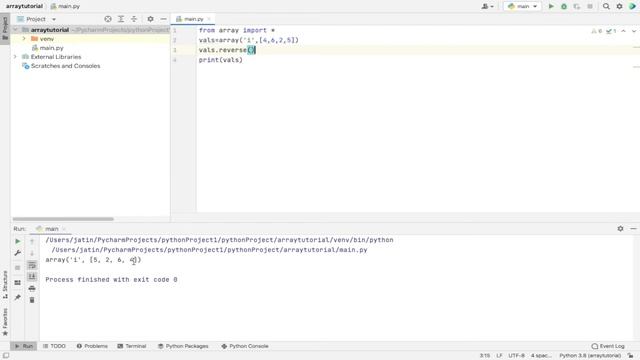Image resolution: width=640 pixels, height=360 pixels.
Task: Click the stop icon in top toolbar
Action: [x=590, y=6]
